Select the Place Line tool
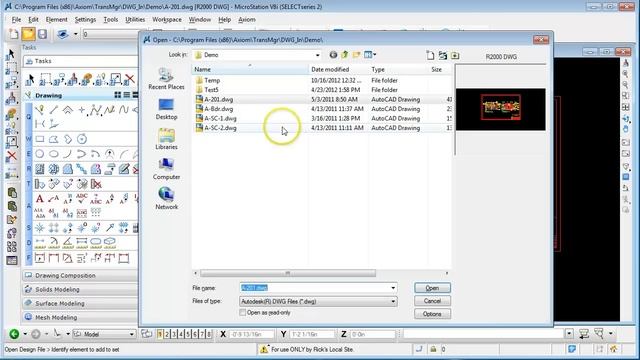 53,110
